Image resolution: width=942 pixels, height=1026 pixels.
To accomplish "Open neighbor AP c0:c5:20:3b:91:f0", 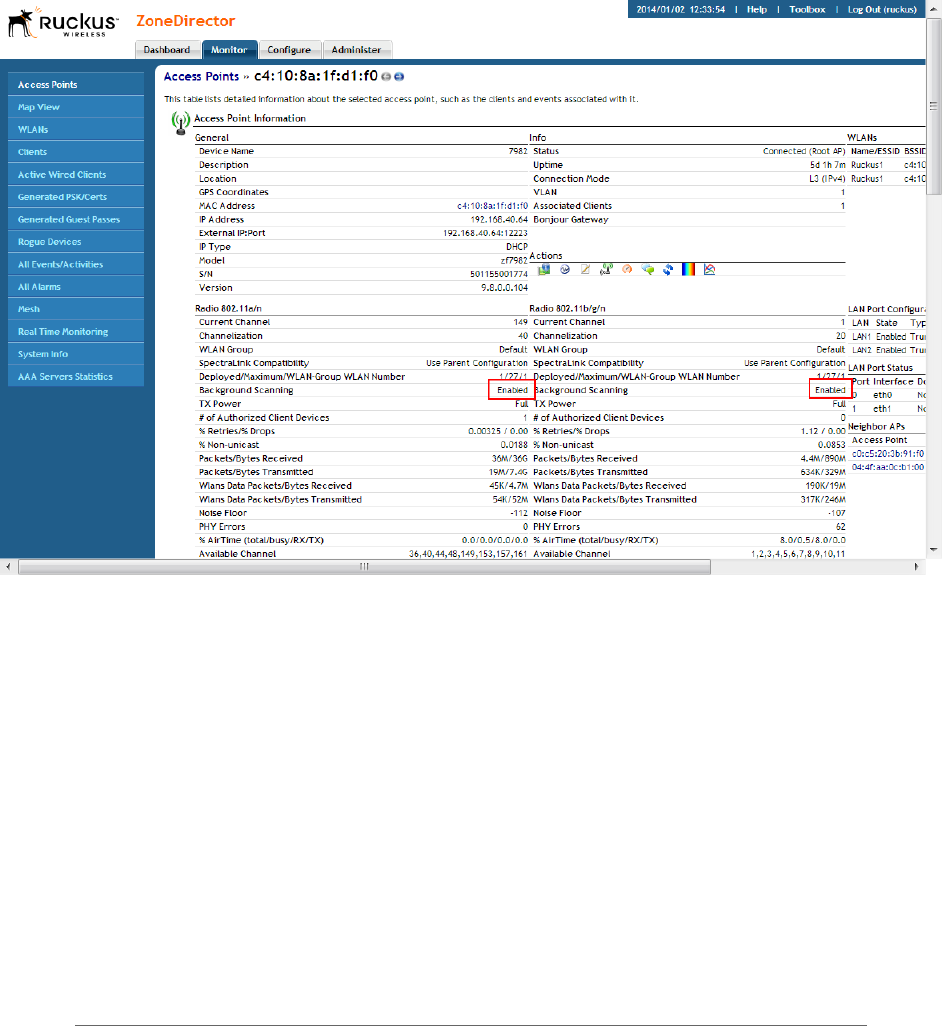I will point(888,453).
